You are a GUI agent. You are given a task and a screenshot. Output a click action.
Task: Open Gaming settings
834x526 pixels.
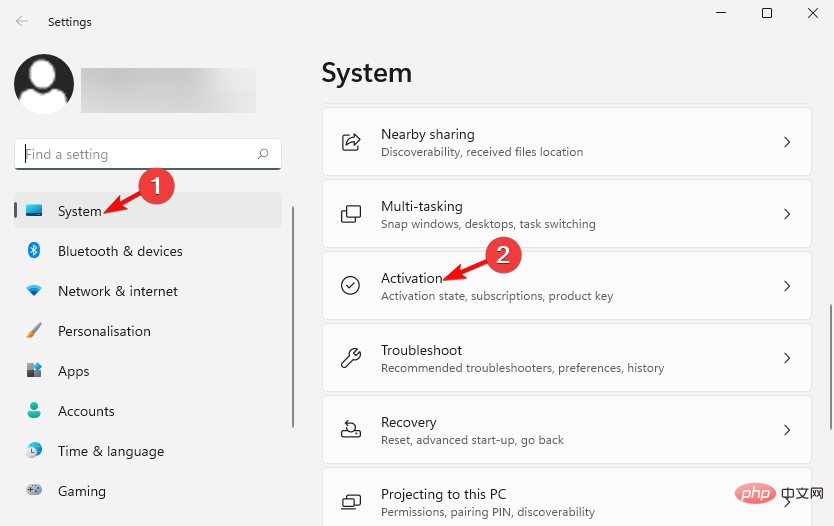pos(148,491)
